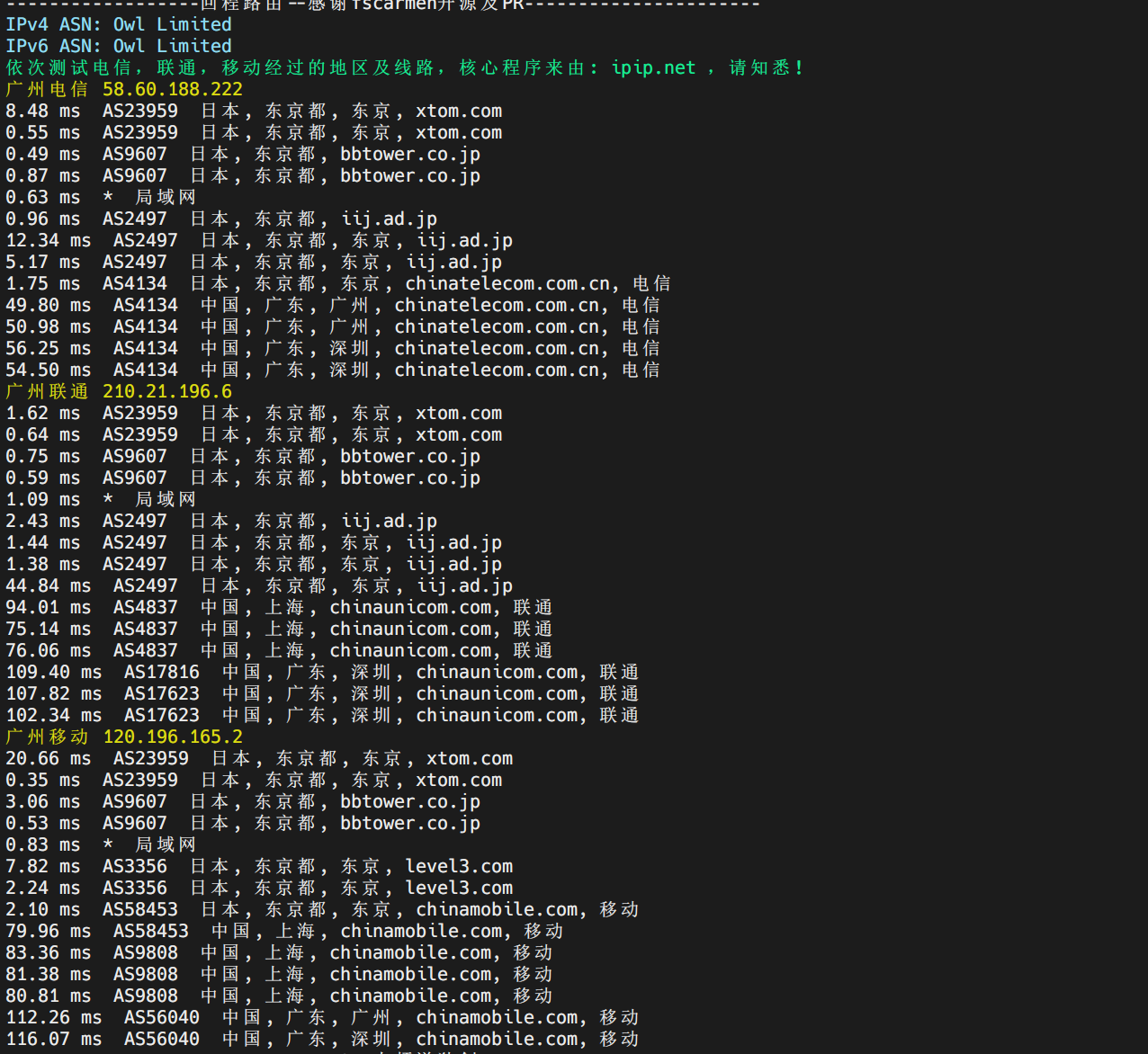Click the IP address 210.21.196.6
Viewport: 1148px width, 1054px height.
pos(167,391)
